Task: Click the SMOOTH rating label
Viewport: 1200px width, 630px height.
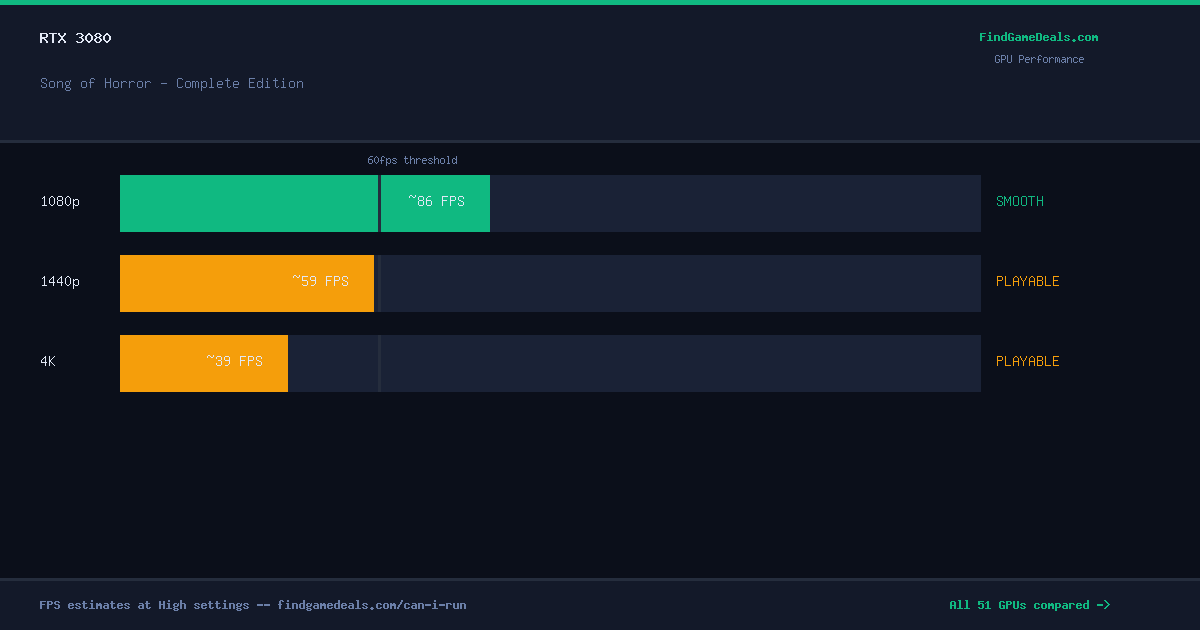Action: 1020,201
